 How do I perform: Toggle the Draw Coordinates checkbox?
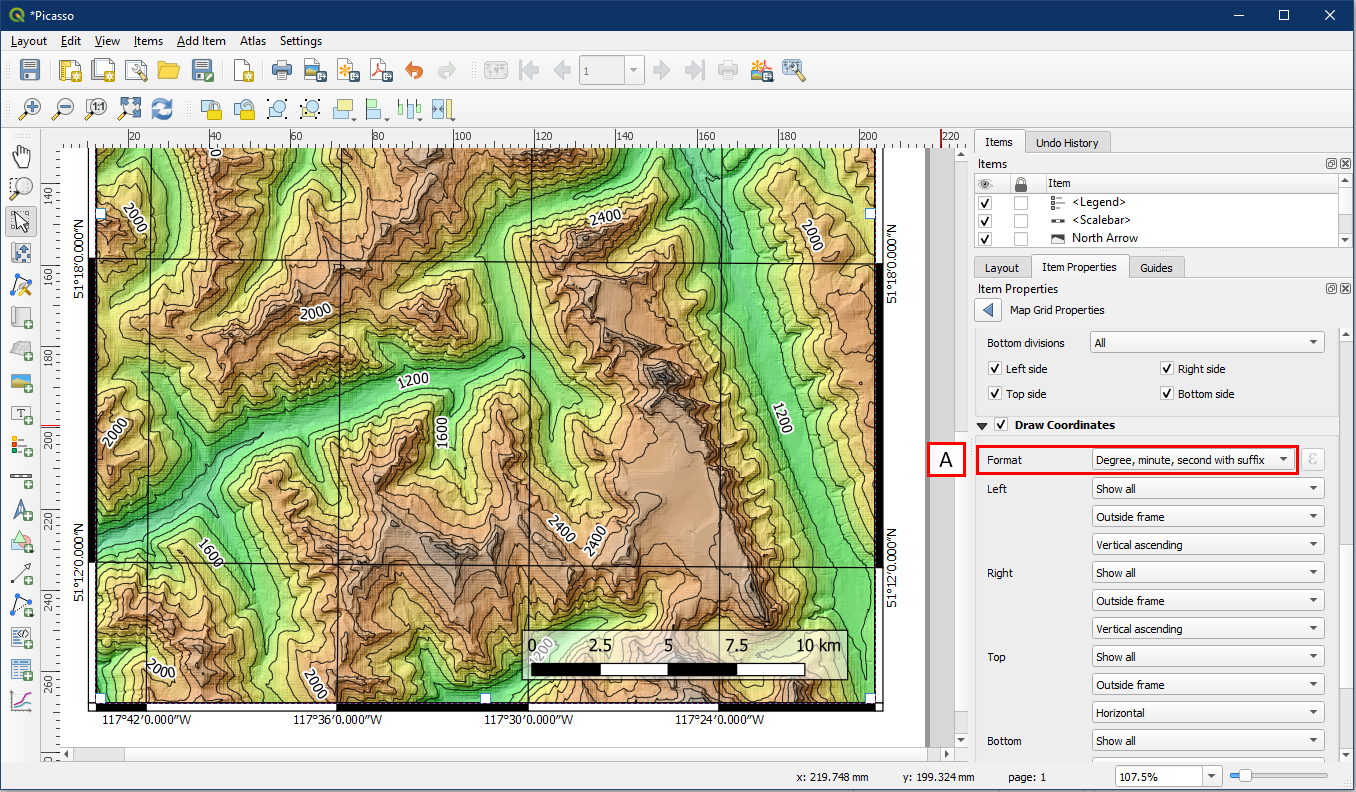(x=1001, y=425)
